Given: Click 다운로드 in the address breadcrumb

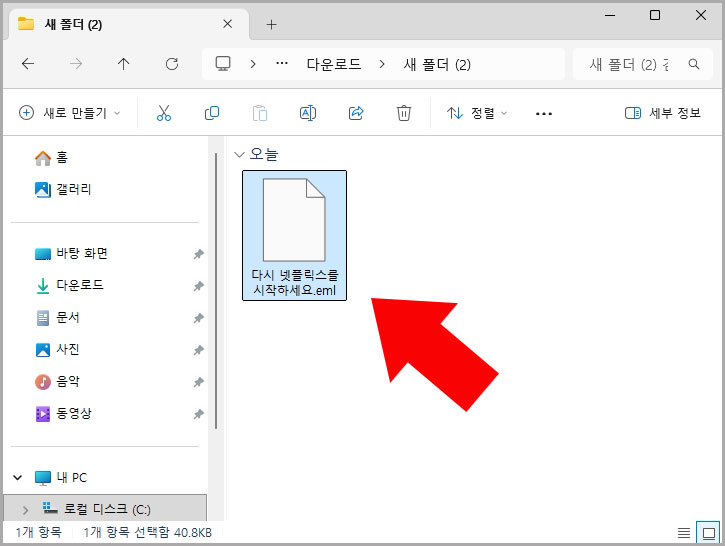Looking at the screenshot, I should (336, 64).
